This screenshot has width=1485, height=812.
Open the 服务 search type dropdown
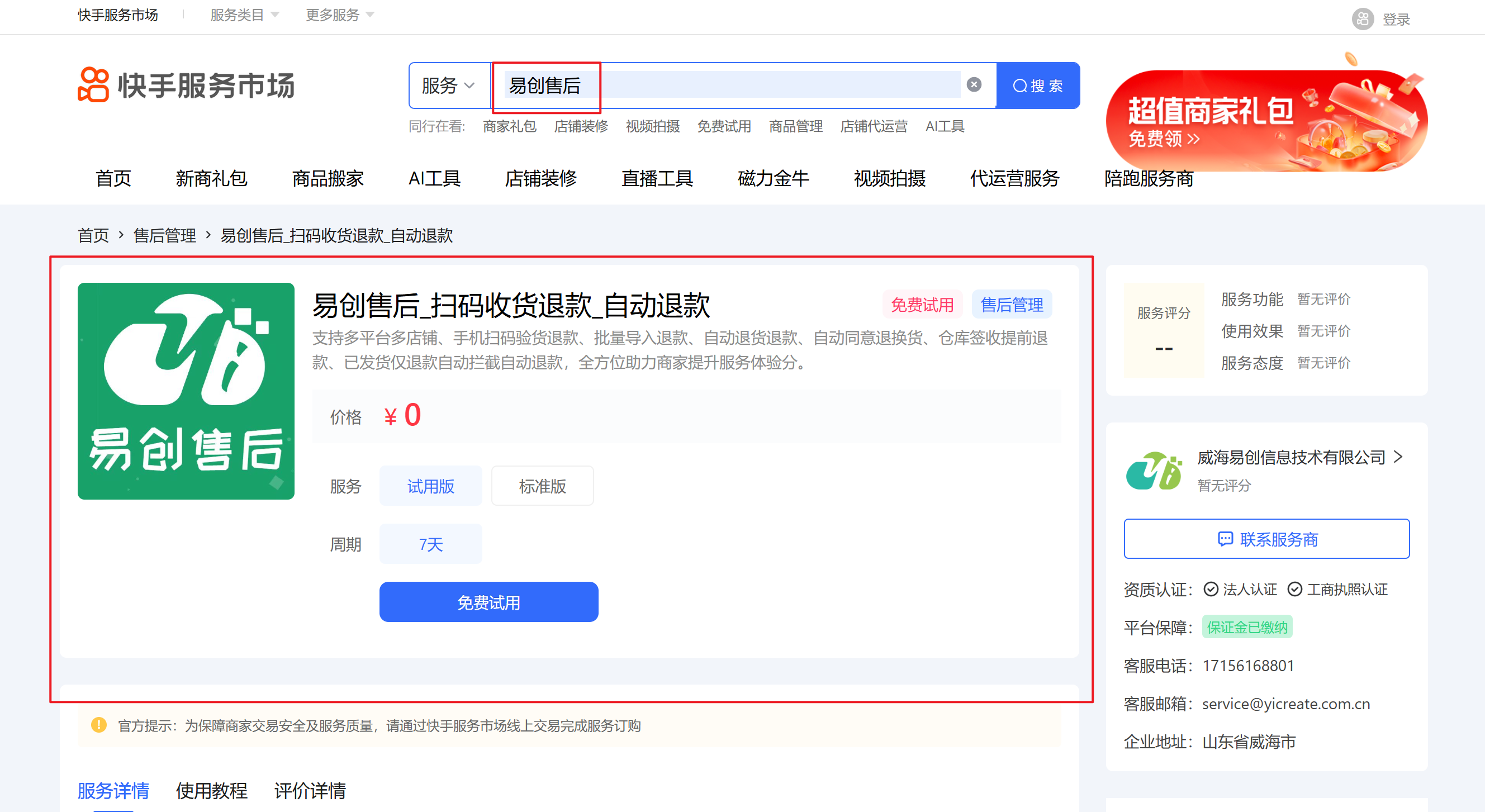click(448, 86)
